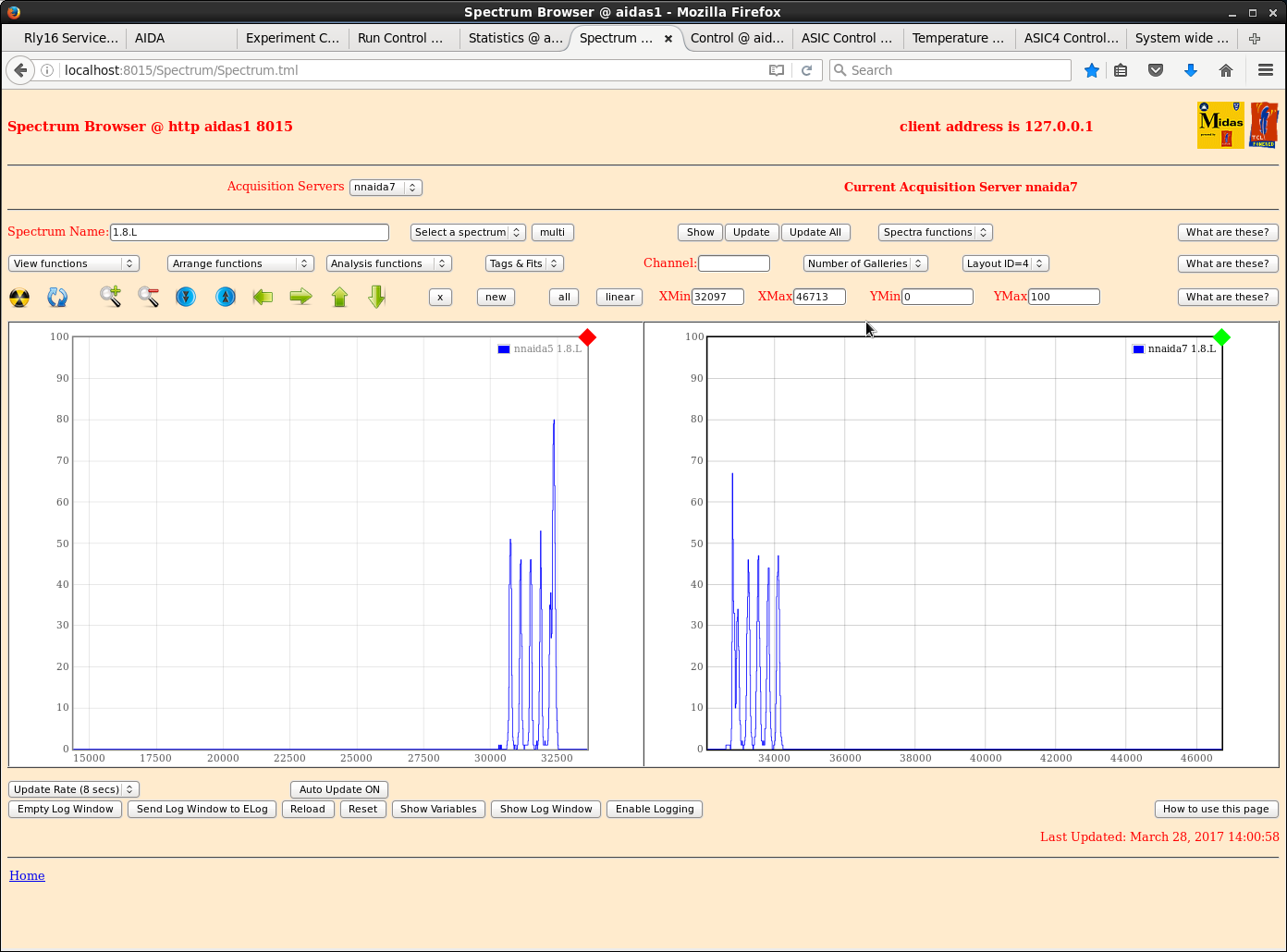
Task: Click the blue double-down chevron icon
Action: pos(186,297)
